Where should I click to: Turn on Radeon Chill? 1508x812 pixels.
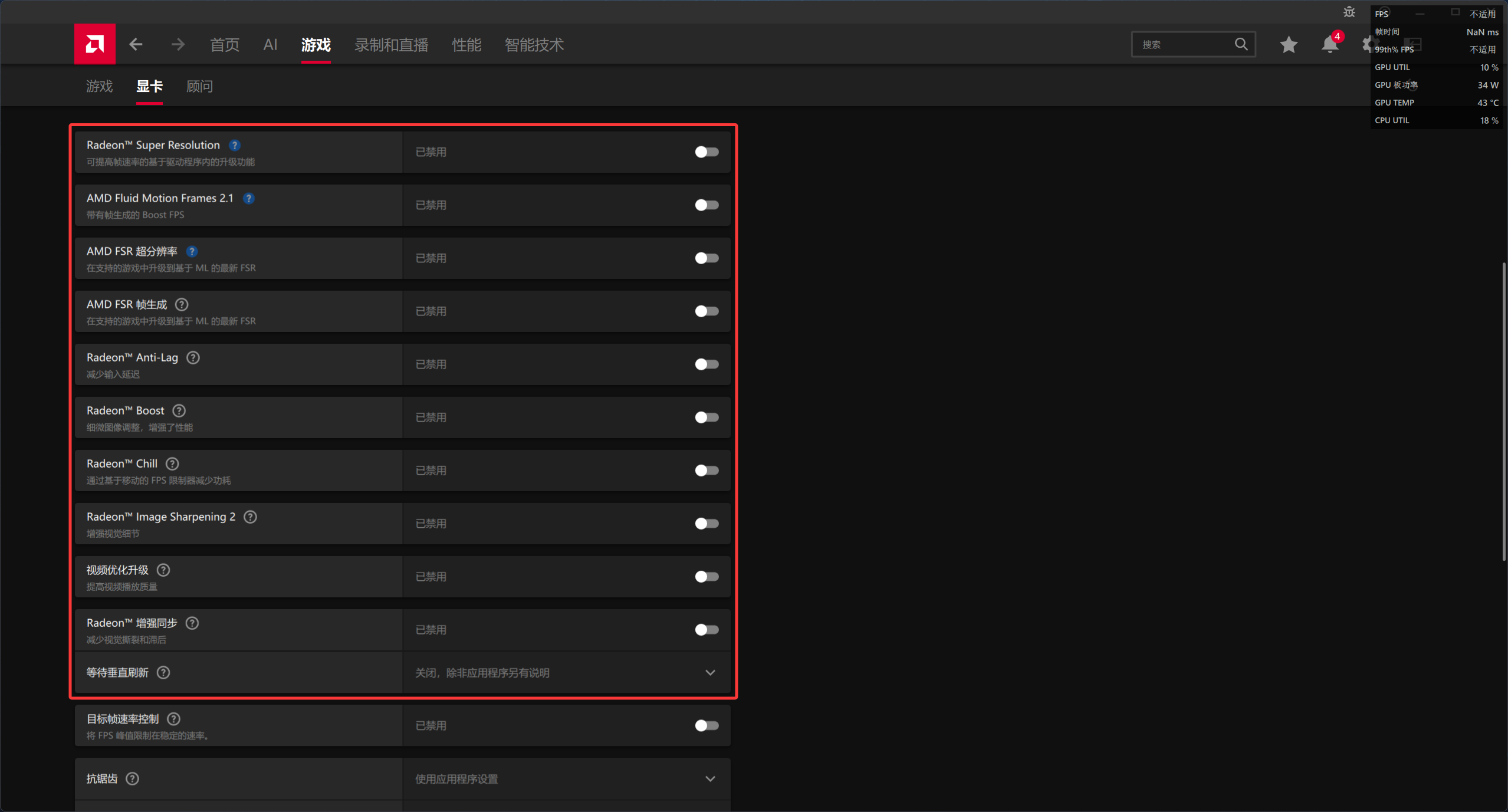(x=707, y=471)
